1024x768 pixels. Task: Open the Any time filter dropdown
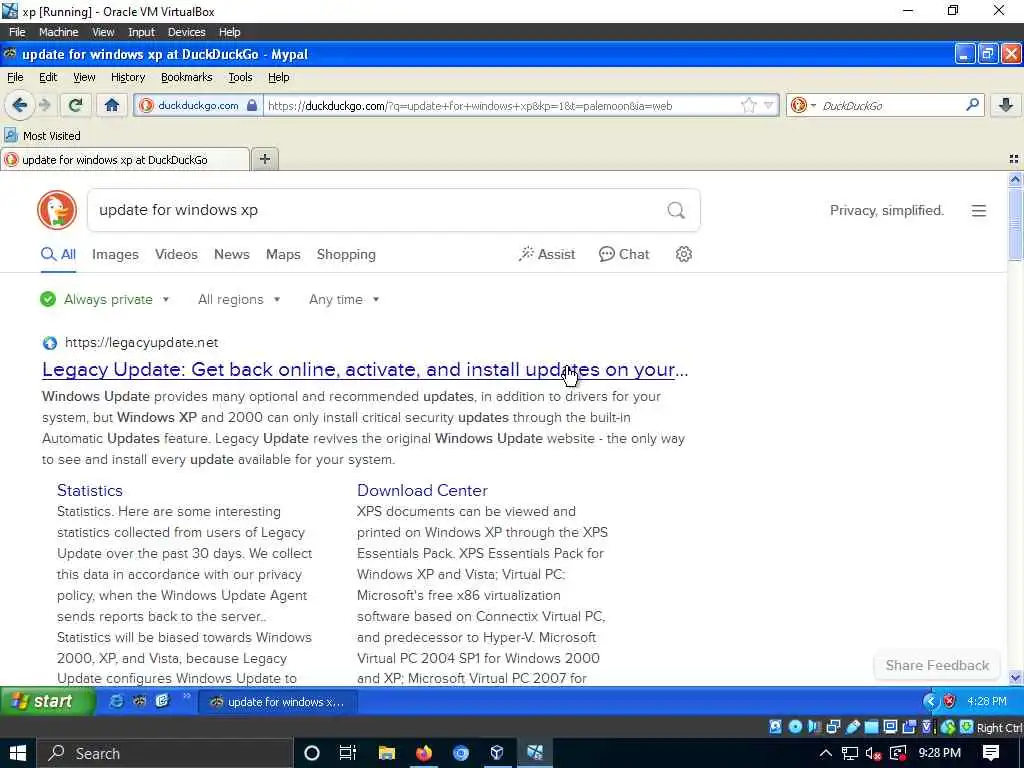coord(344,299)
